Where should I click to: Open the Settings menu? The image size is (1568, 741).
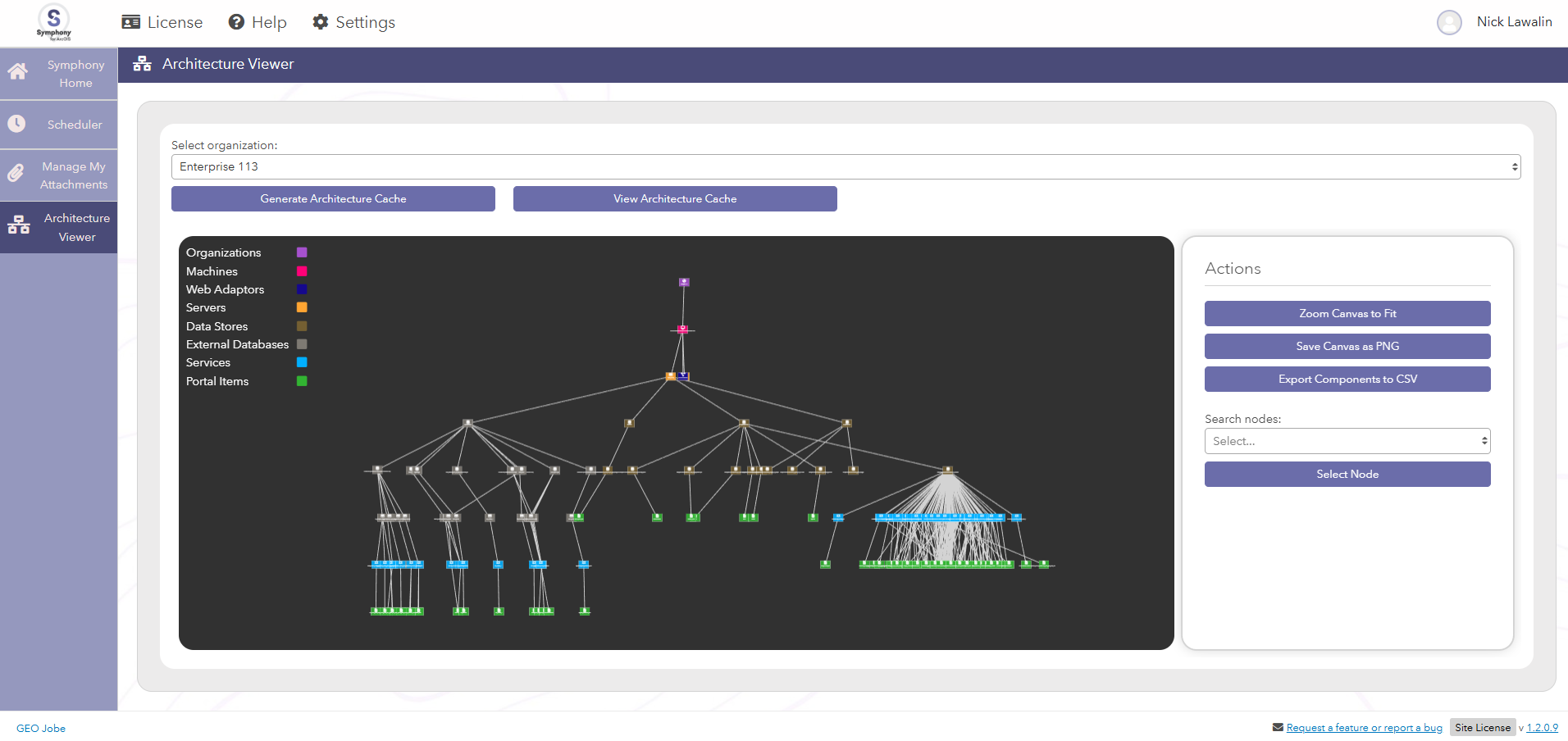(353, 22)
